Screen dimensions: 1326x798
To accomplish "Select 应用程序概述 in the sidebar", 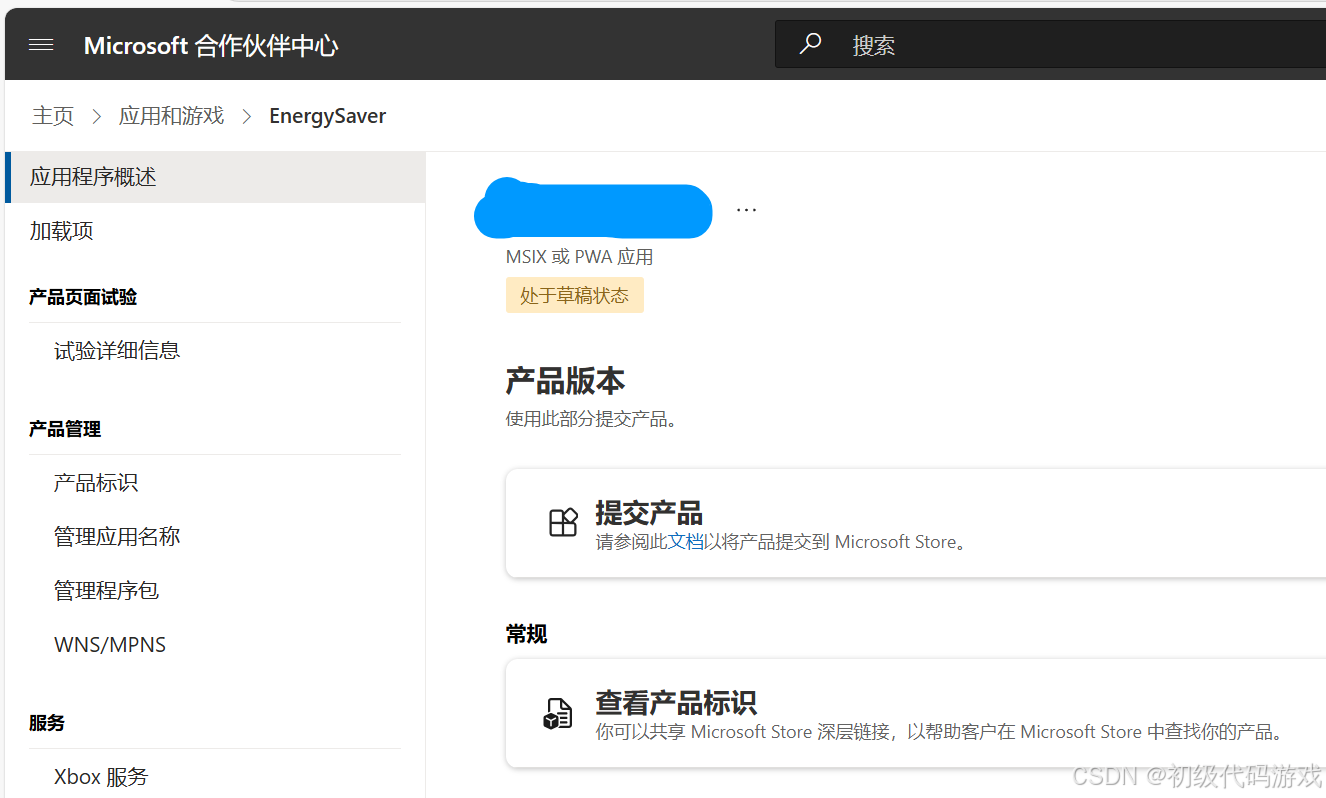I will click(x=215, y=177).
